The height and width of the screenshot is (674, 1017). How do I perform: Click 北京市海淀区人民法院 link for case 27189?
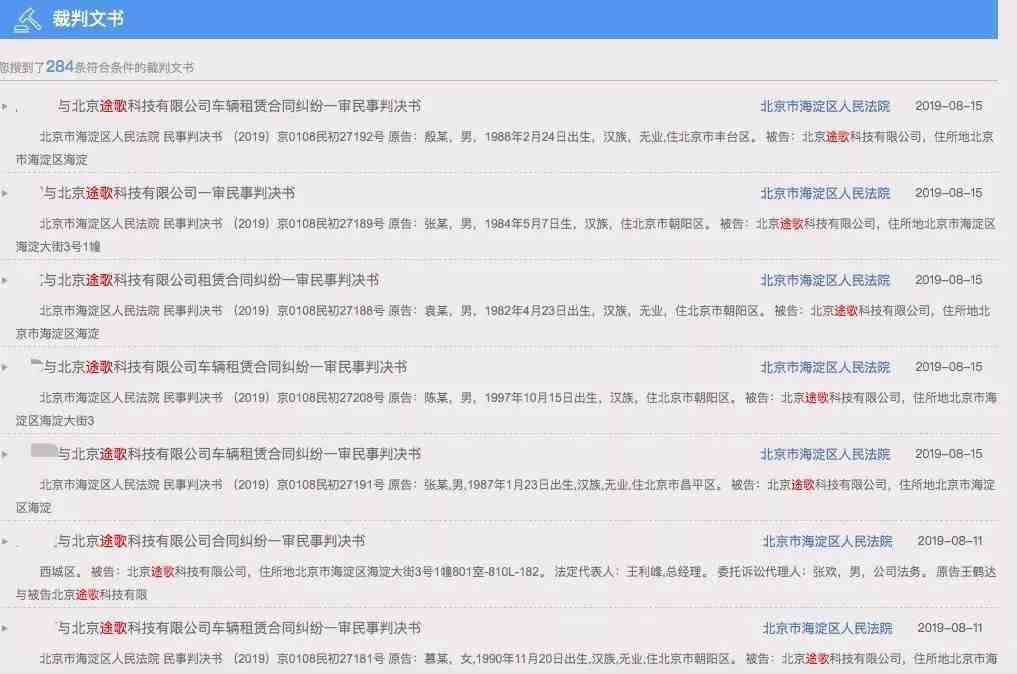click(825, 193)
